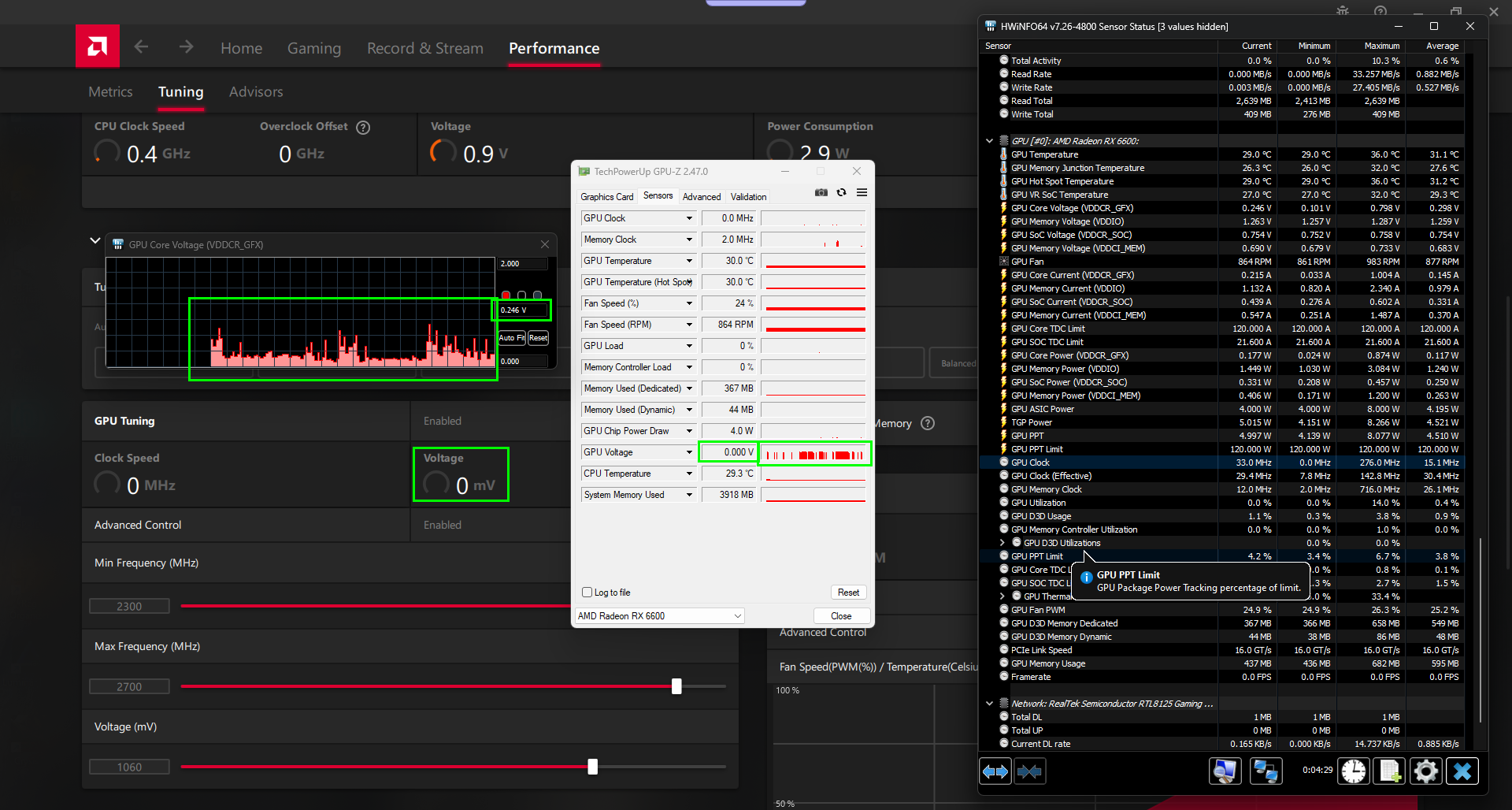The height and width of the screenshot is (810, 1512).
Task: Click the graph lower limit field 0.000
Action: point(523,362)
